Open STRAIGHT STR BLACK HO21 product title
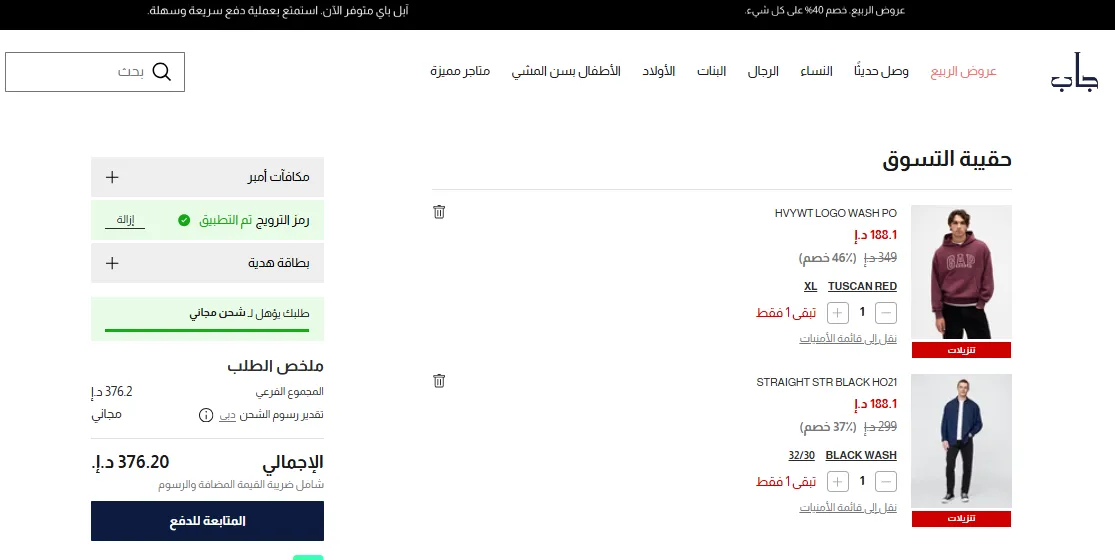Screen dimensions: 1115x560 (x=826, y=382)
